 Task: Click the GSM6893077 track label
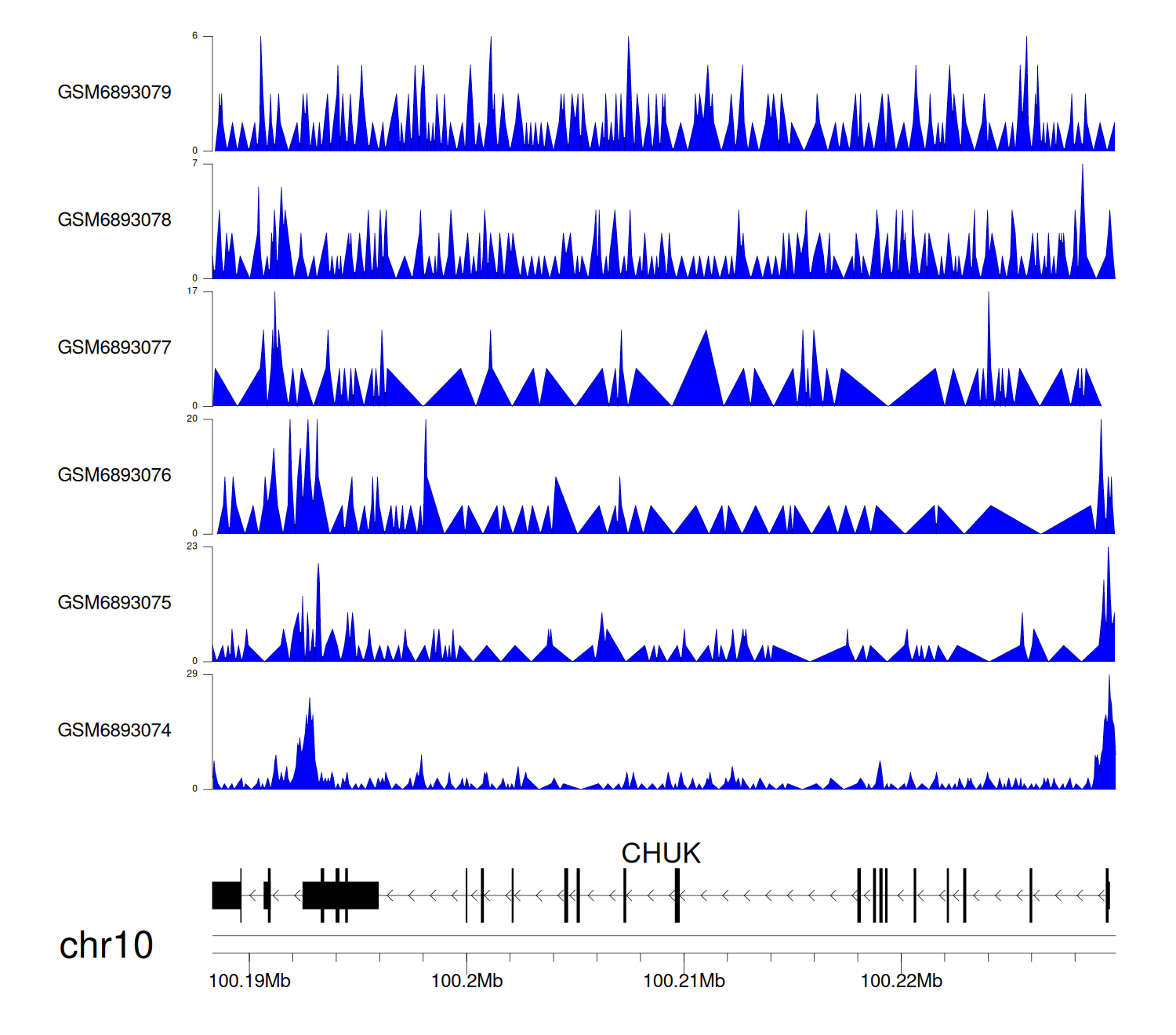pyautogui.click(x=114, y=347)
